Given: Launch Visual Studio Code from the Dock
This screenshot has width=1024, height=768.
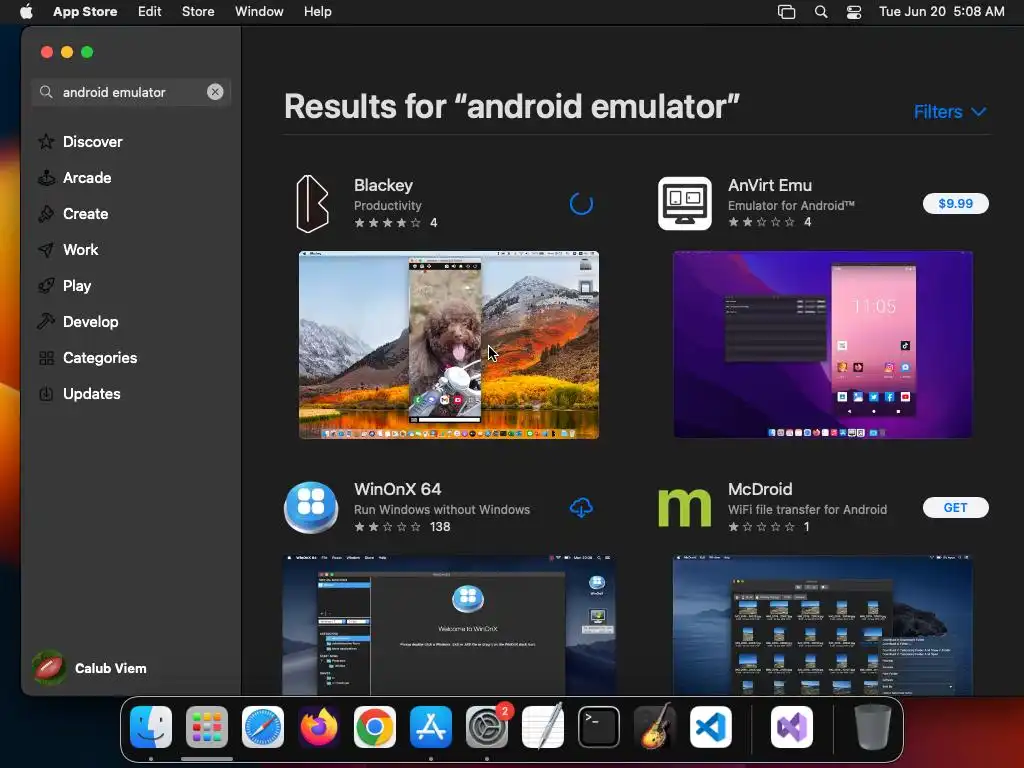Looking at the screenshot, I should coord(711,727).
